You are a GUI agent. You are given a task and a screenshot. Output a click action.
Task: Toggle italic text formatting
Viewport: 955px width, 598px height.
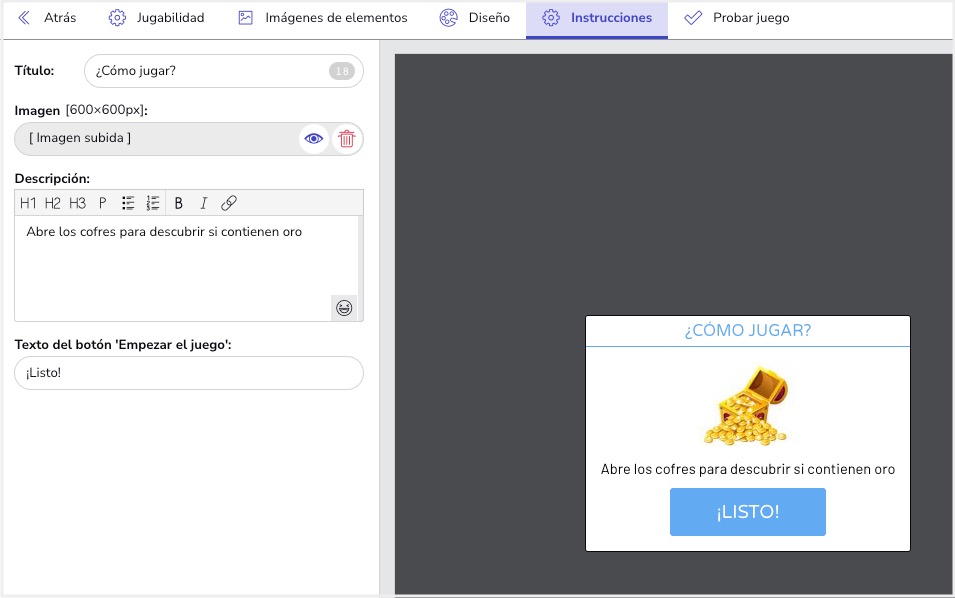(204, 203)
